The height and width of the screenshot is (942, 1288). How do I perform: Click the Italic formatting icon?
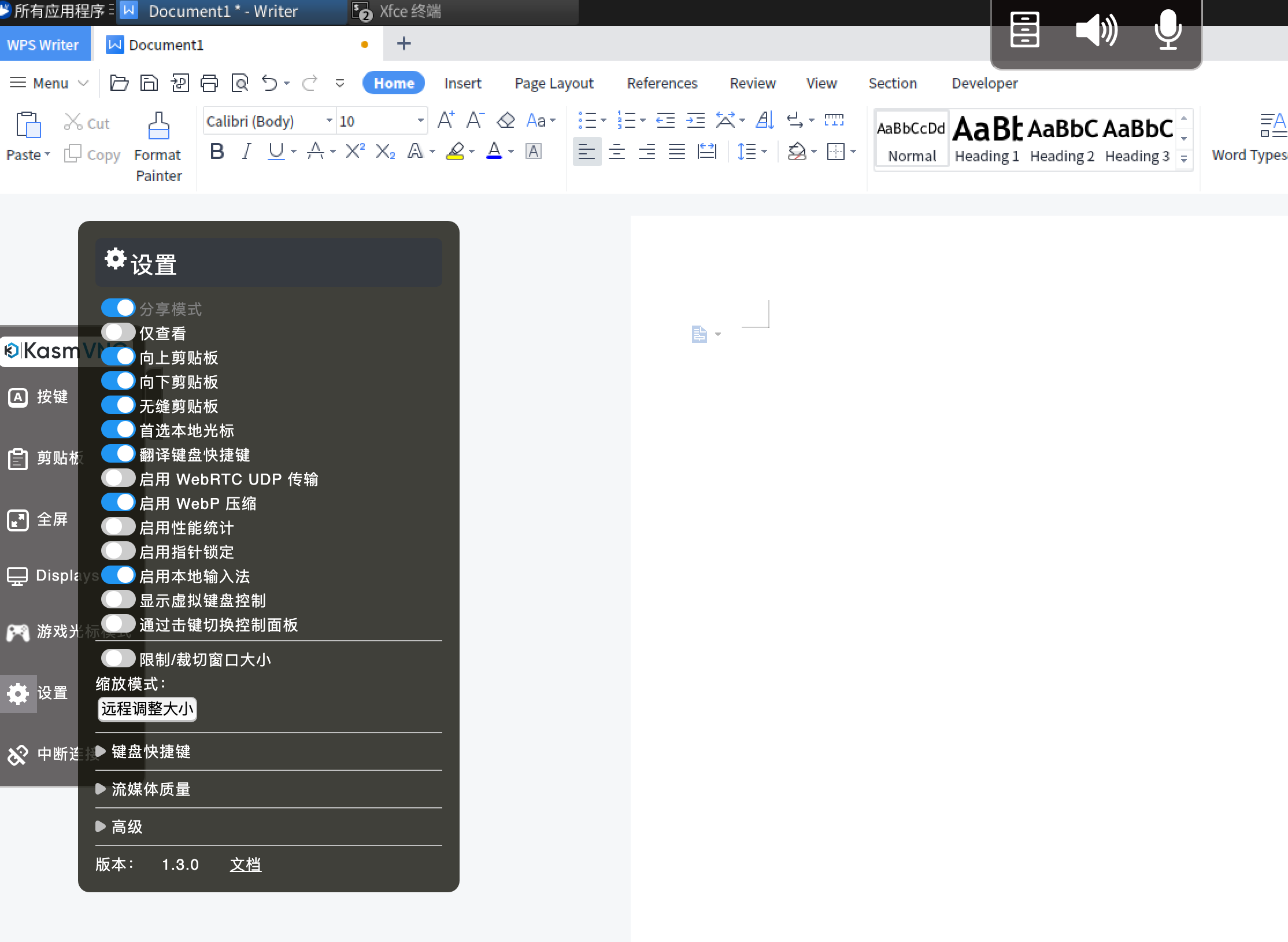(x=246, y=152)
